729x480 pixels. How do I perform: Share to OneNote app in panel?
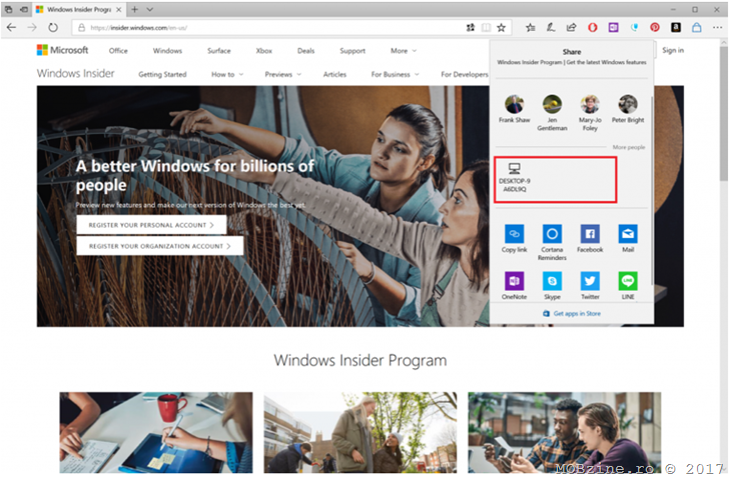point(514,286)
